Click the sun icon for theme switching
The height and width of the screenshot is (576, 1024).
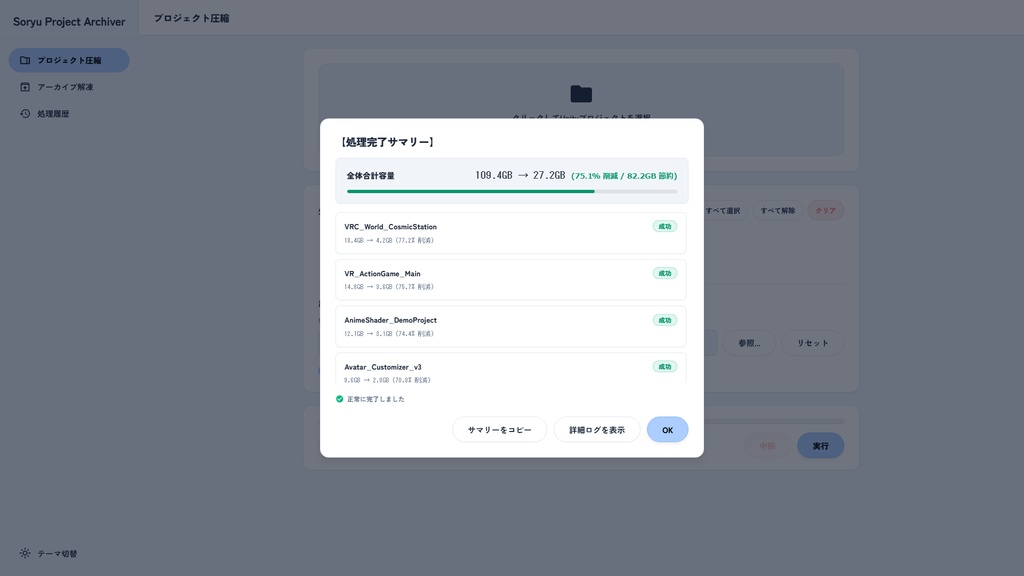point(25,553)
